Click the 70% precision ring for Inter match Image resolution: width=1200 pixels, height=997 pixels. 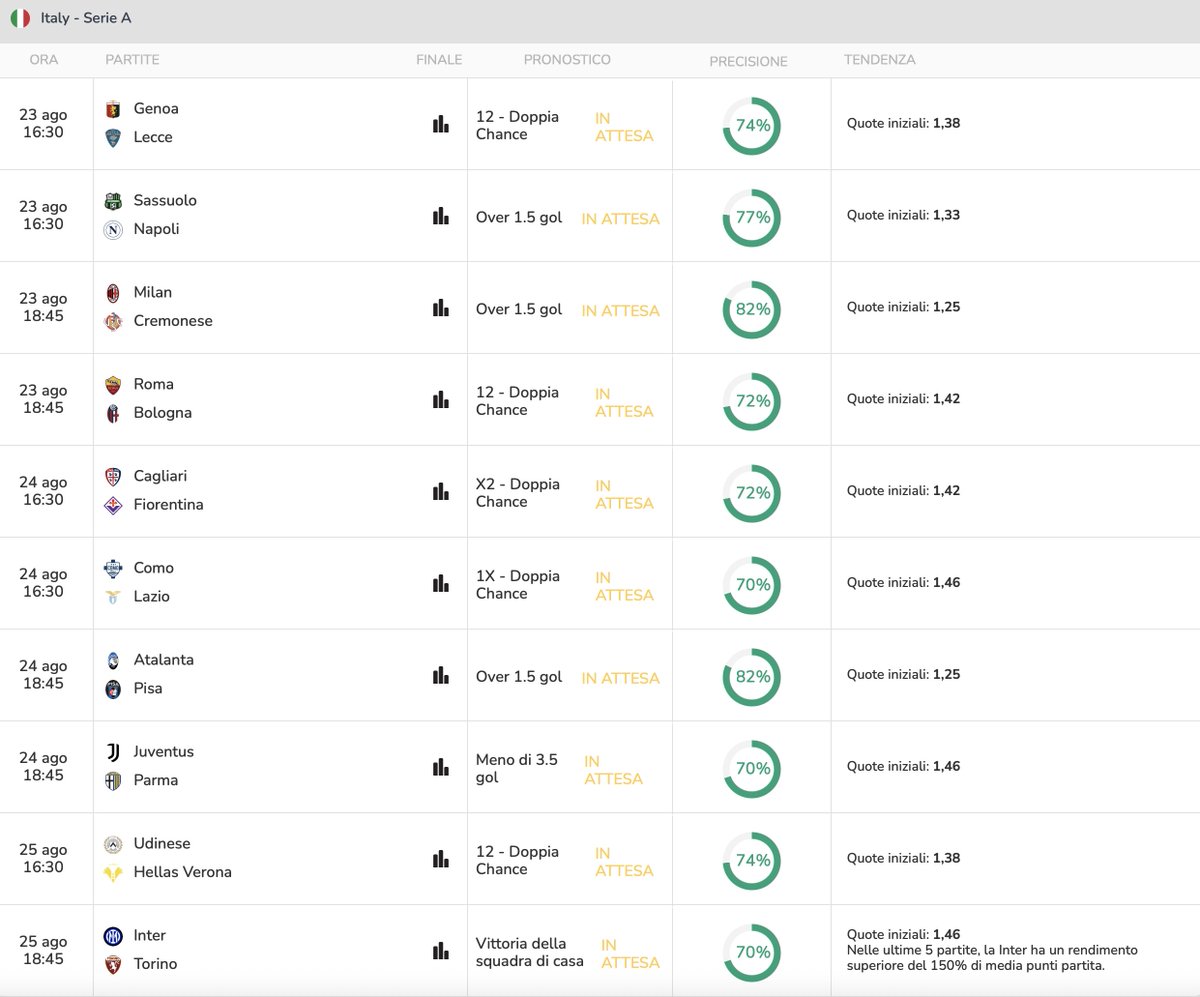[x=752, y=953]
